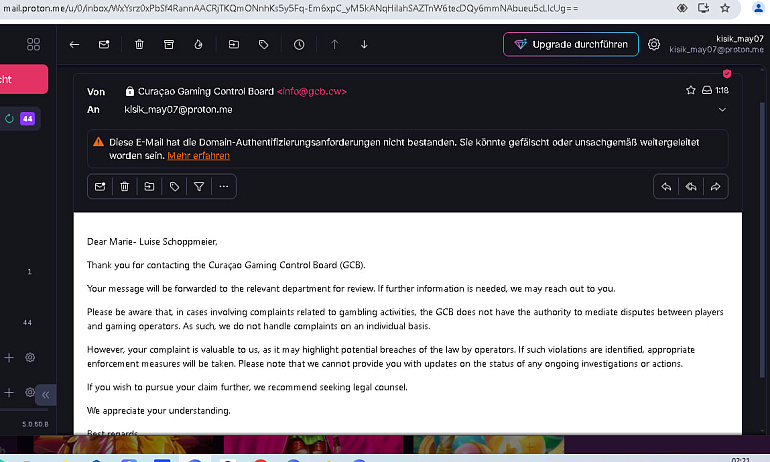Click the sender name Curaçao Gaming Control Board
This screenshot has width=770, height=462.
(206, 91)
